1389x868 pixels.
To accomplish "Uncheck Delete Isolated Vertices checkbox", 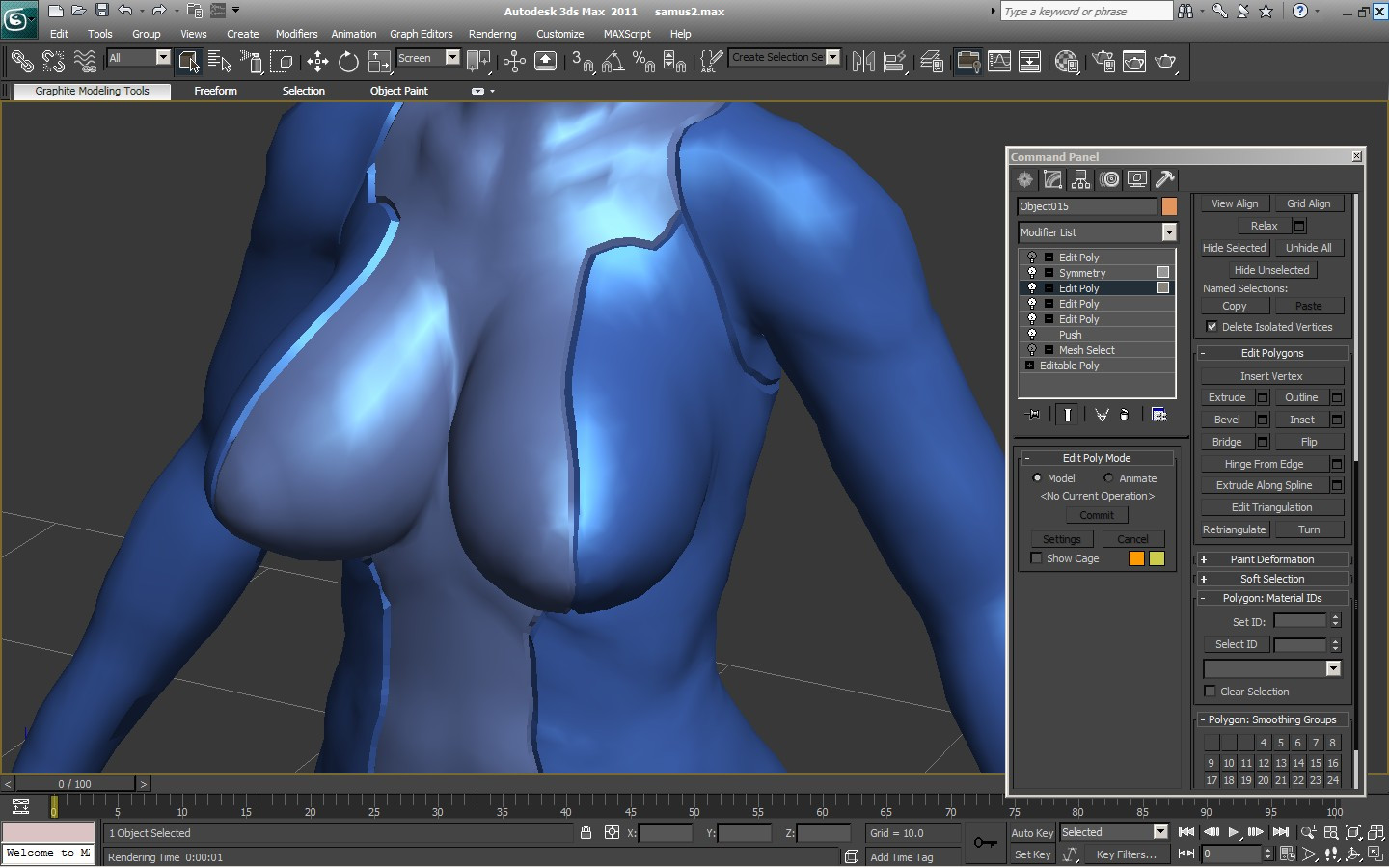I will pyautogui.click(x=1212, y=327).
